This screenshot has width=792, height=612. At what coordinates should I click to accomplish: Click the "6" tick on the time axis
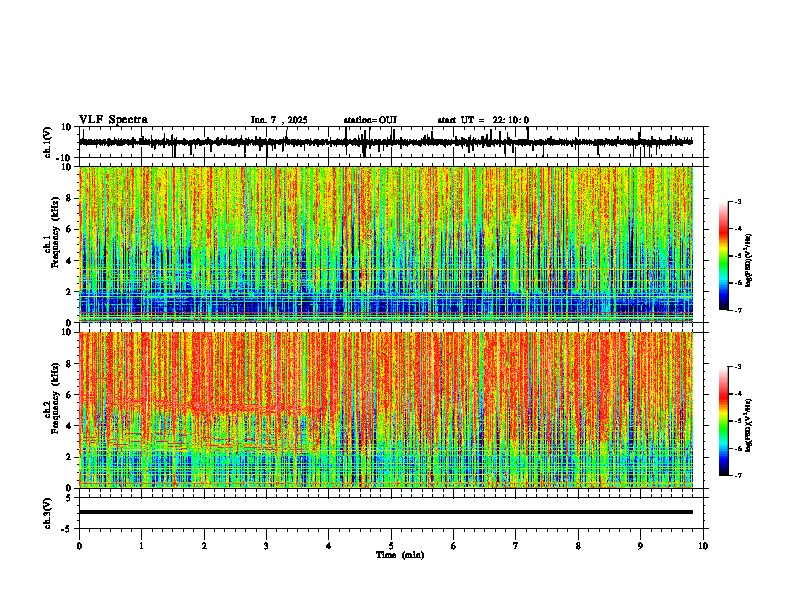pyautogui.click(x=454, y=546)
